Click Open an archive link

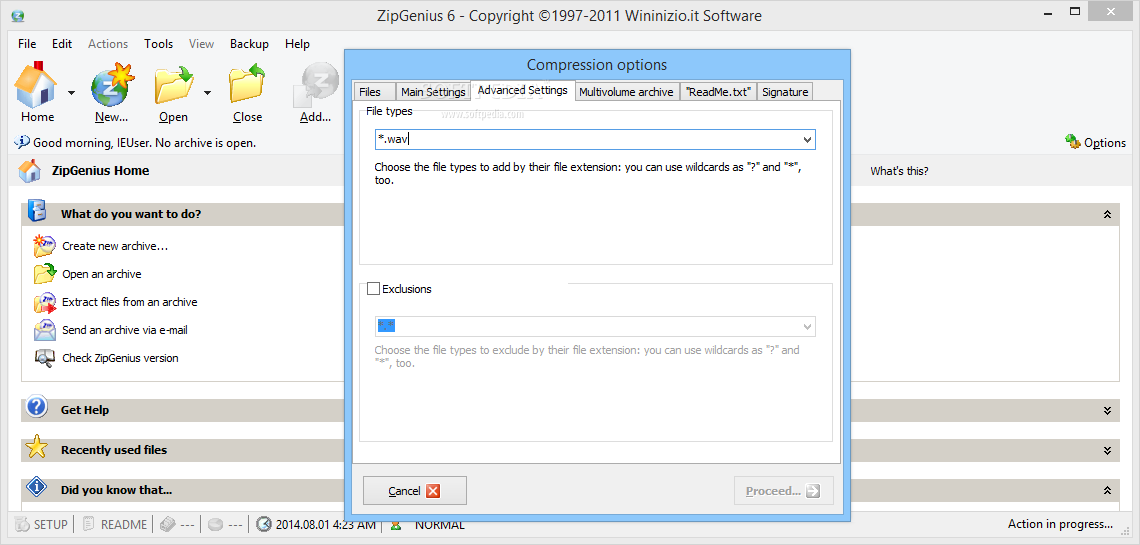click(102, 274)
